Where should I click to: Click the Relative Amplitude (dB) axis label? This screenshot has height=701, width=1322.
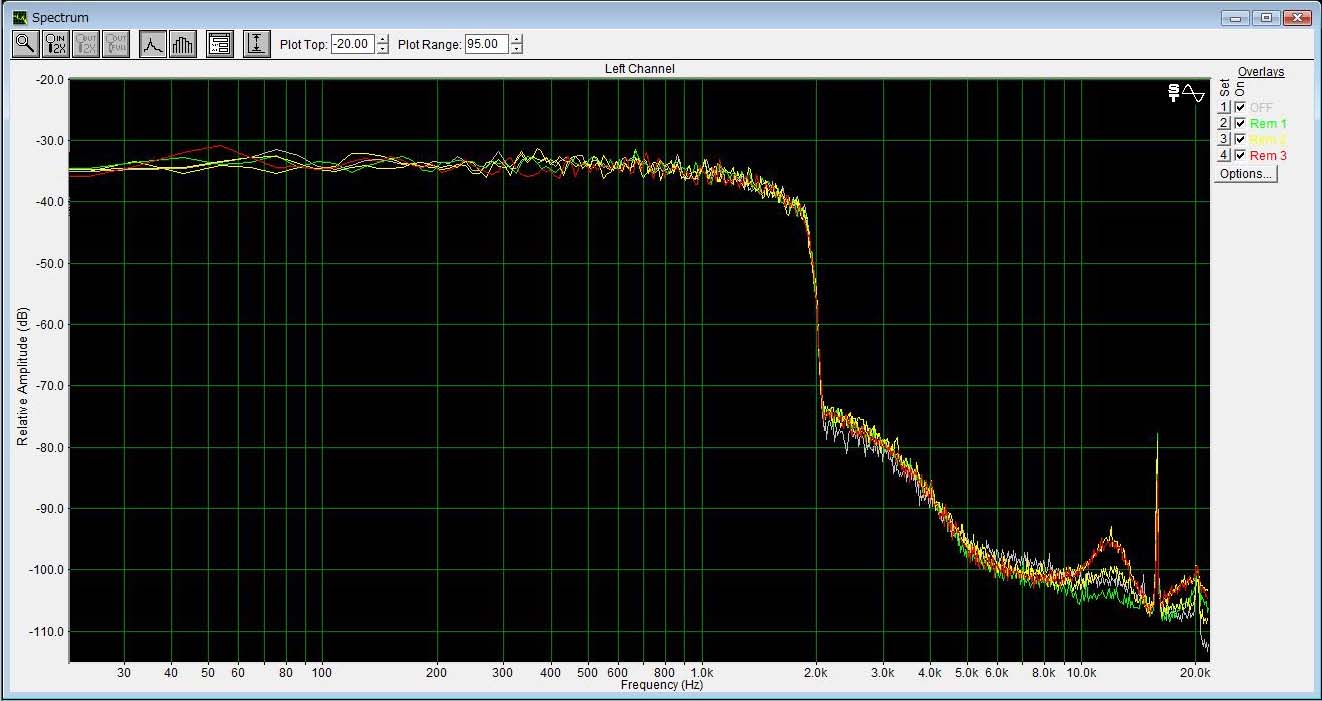pyautogui.click(x=22, y=376)
